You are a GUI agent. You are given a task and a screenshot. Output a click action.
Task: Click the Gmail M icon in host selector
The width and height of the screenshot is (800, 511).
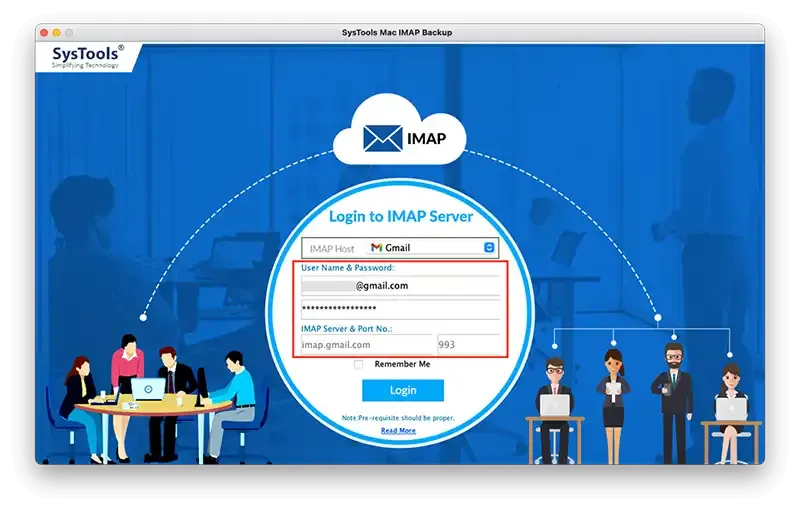[x=377, y=247]
